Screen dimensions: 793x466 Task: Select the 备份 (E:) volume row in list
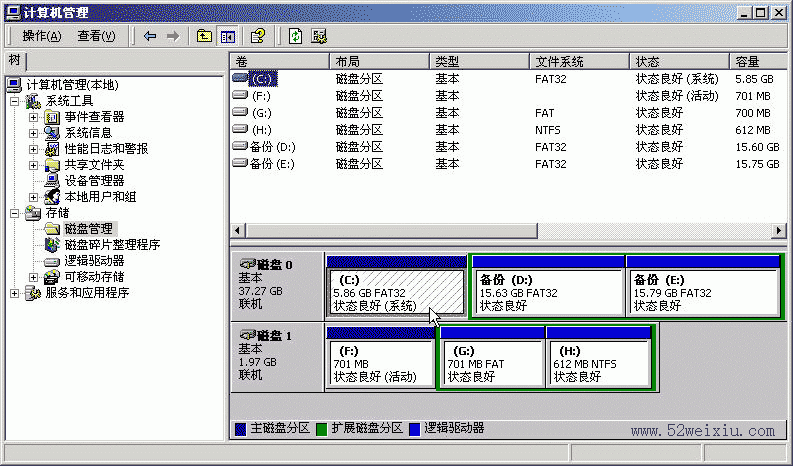tap(508, 164)
